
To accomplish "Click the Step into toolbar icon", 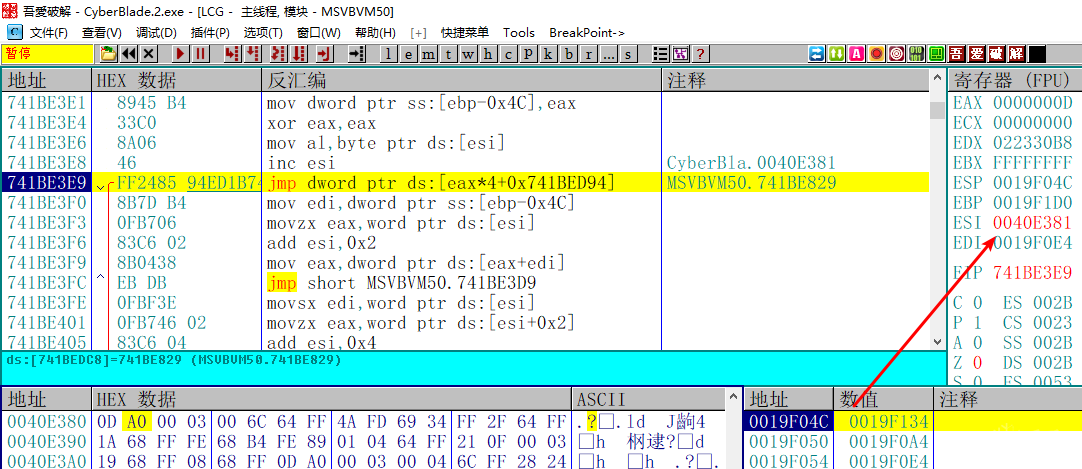I will click(x=233, y=54).
